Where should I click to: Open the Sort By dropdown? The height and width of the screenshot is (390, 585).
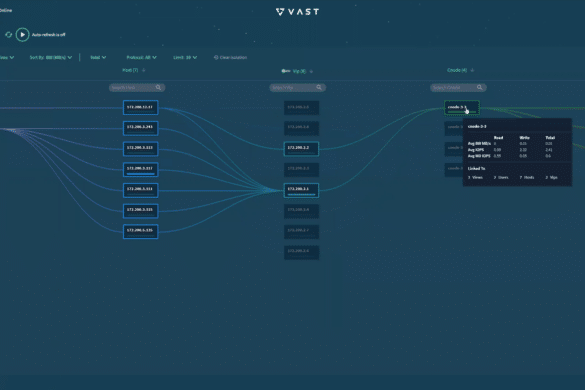point(51,57)
